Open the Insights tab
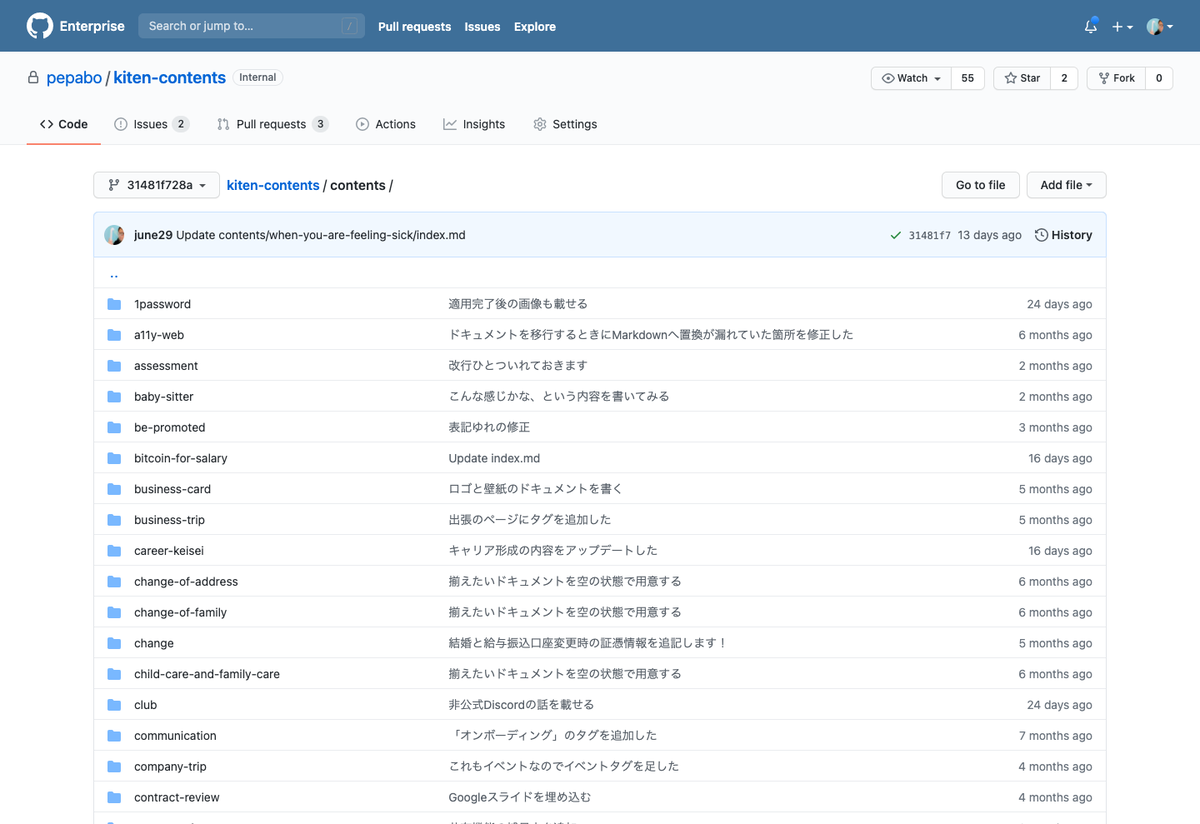This screenshot has height=824, width=1200. (x=474, y=124)
